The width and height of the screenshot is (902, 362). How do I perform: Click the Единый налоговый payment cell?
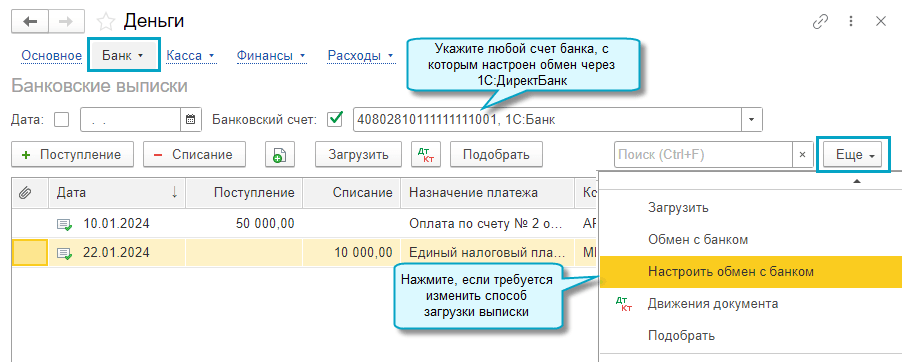click(x=487, y=253)
